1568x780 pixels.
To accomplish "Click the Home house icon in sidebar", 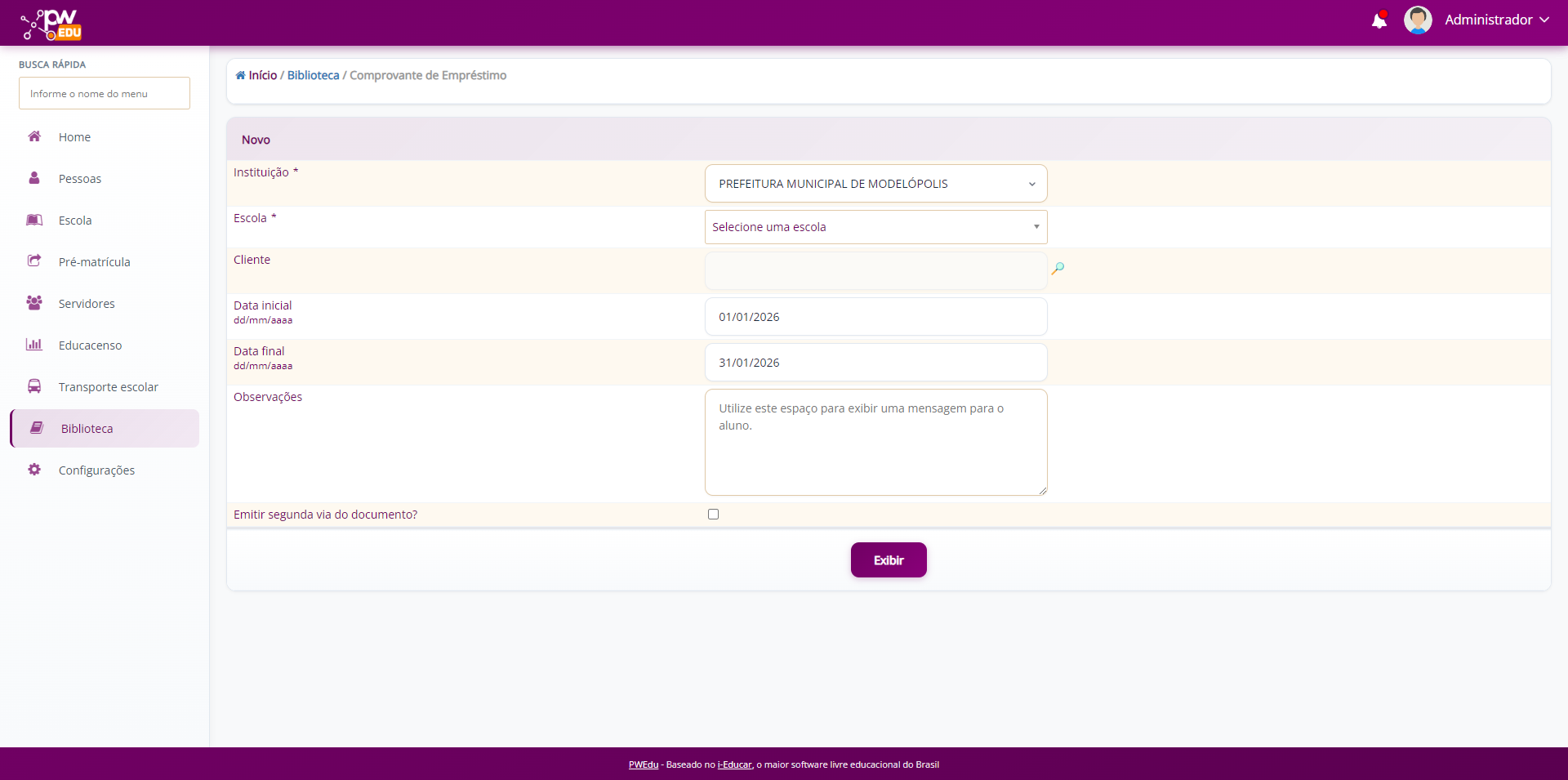I will [x=34, y=136].
